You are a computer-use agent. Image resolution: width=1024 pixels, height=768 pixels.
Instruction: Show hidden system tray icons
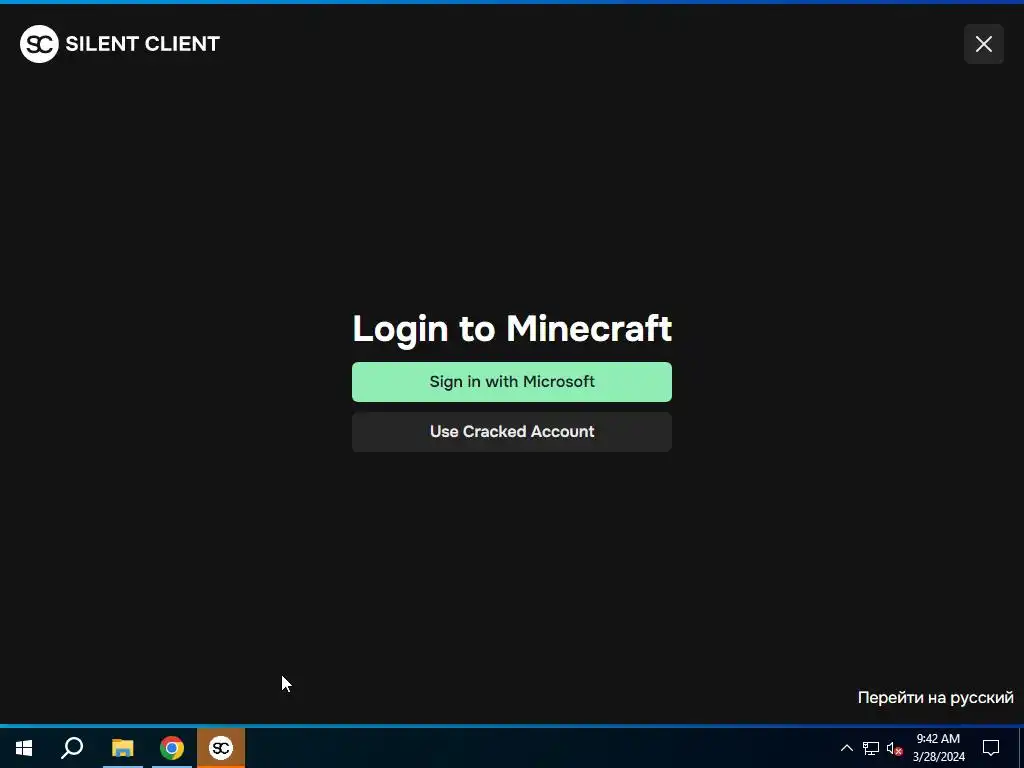[x=846, y=748]
